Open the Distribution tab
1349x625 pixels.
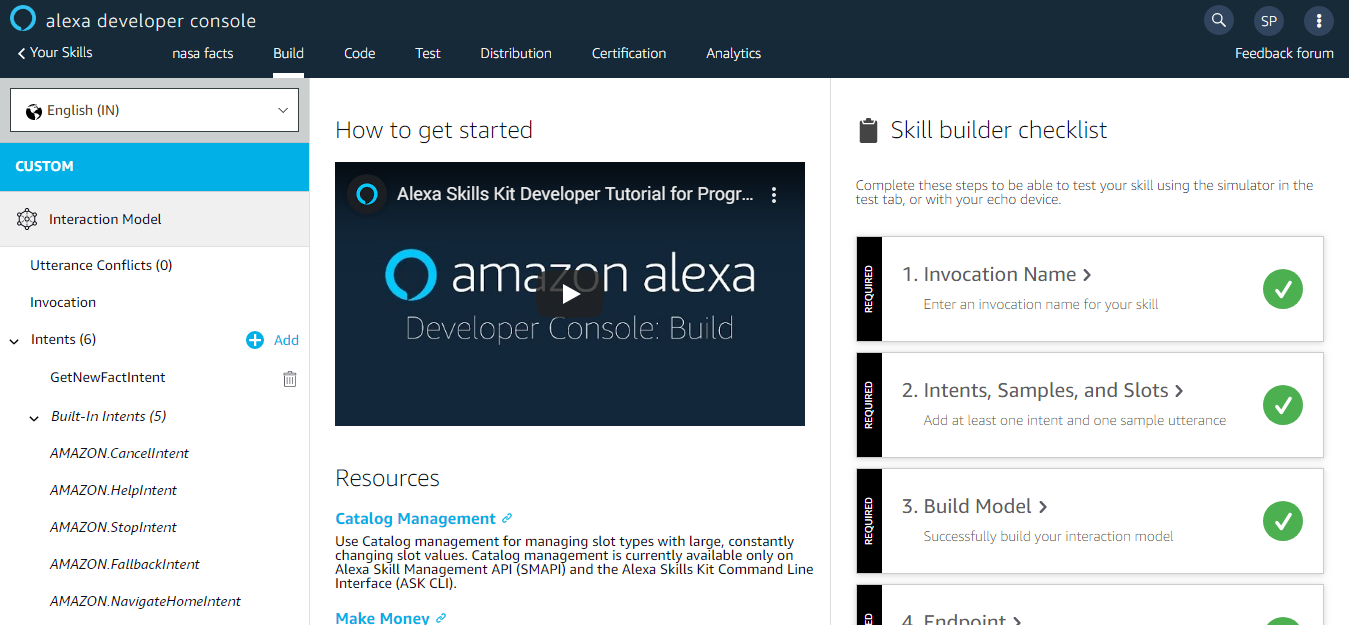516,53
